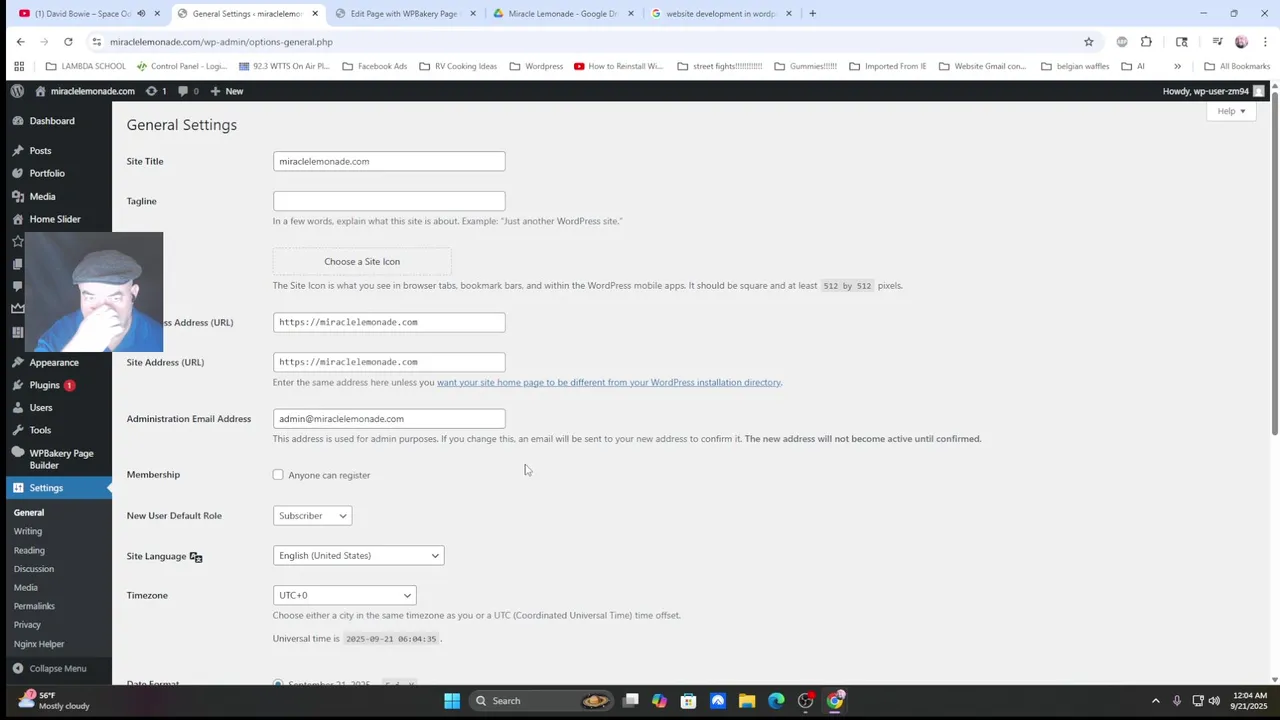Show hidden system tray icons
The width and height of the screenshot is (1280, 720).
click(1155, 701)
